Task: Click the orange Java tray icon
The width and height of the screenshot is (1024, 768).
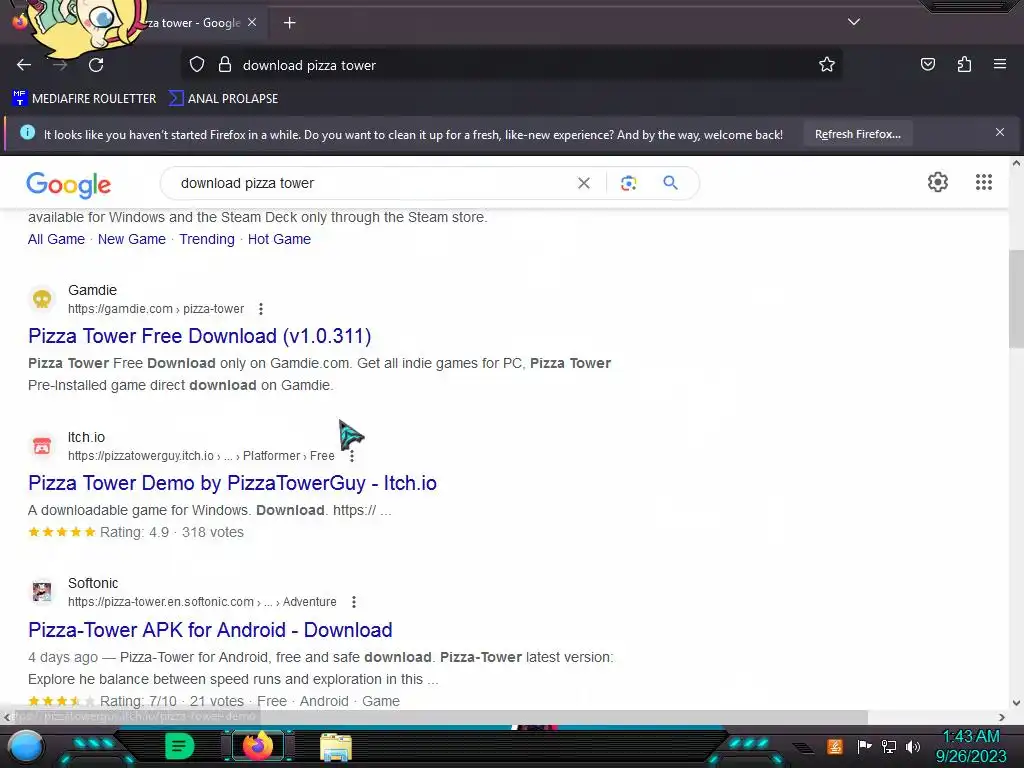Action: tap(835, 746)
